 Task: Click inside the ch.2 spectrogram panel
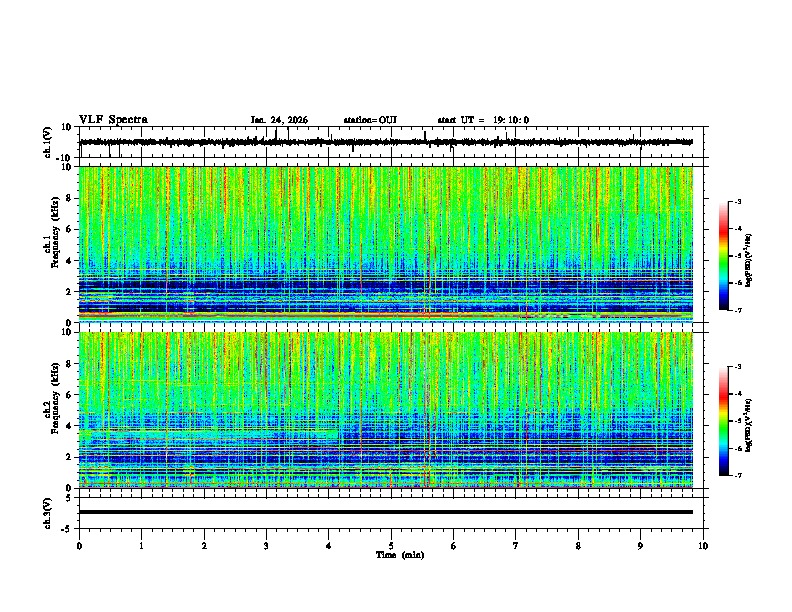pyautogui.click(x=386, y=410)
